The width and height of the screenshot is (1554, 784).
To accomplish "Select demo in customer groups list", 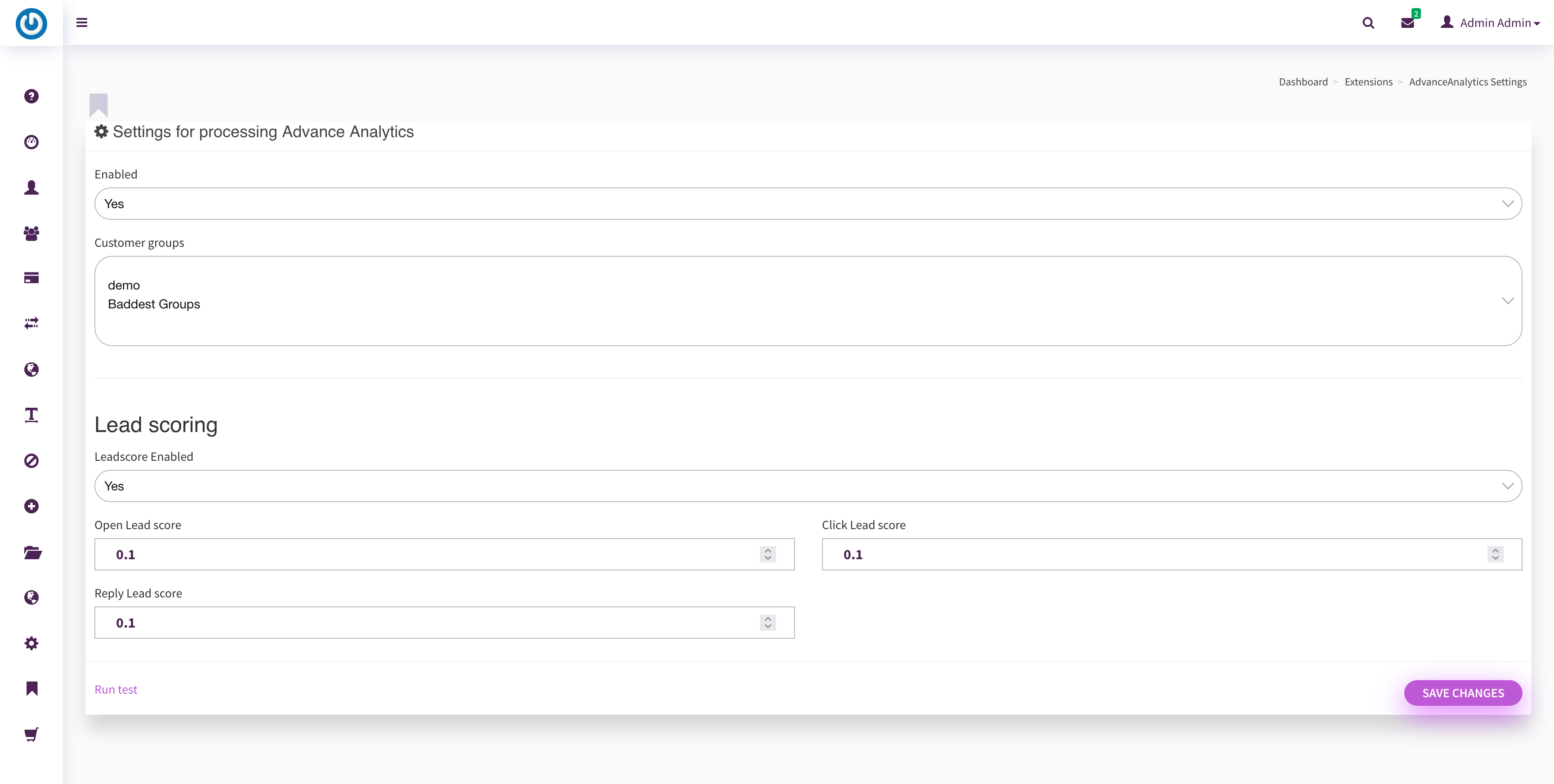I will click(124, 285).
